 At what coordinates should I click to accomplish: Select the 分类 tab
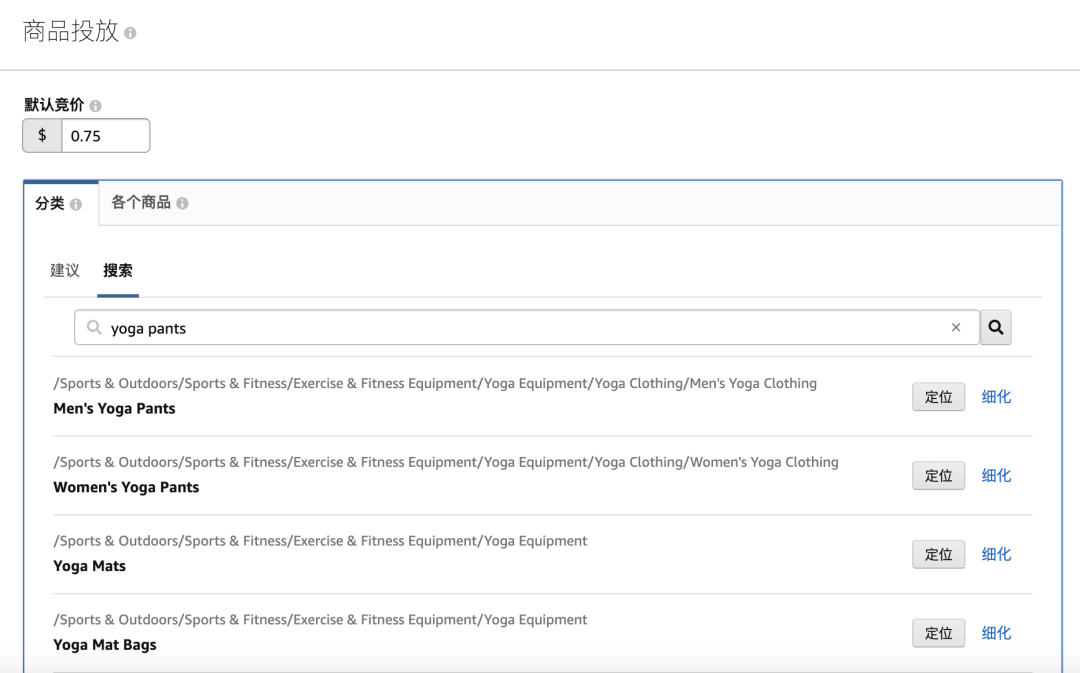[x=50, y=203]
